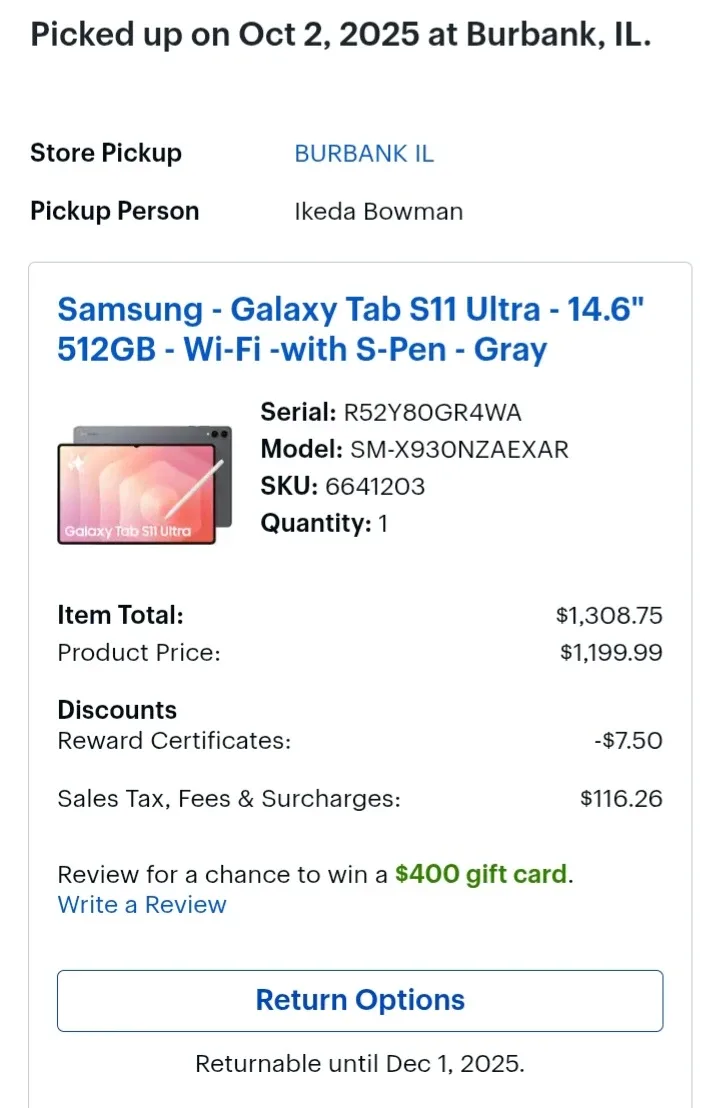Click the Write a Review link

(x=141, y=904)
